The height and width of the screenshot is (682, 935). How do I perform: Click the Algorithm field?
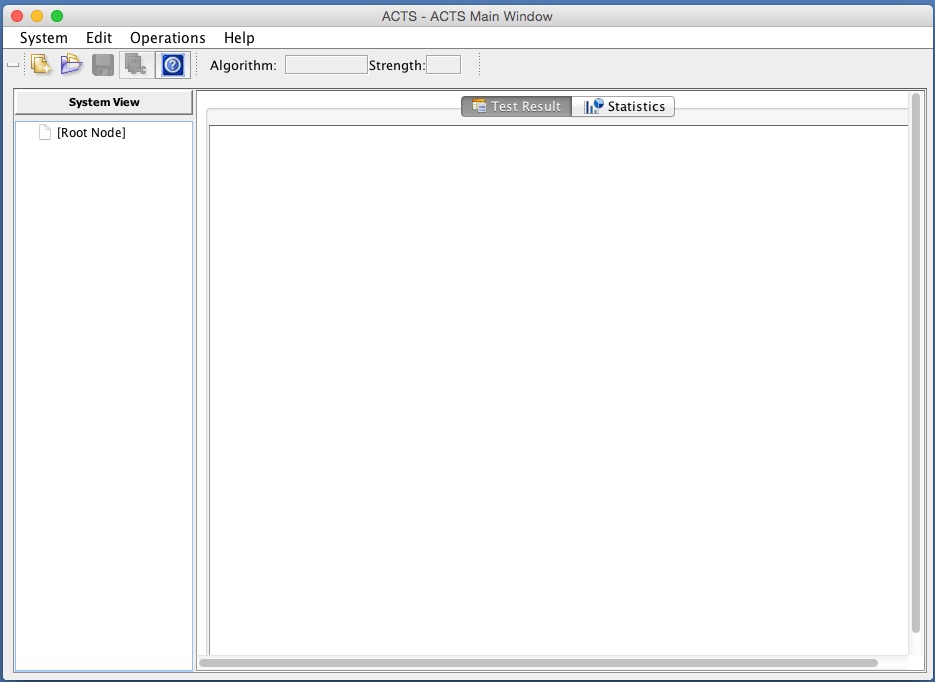click(x=326, y=64)
